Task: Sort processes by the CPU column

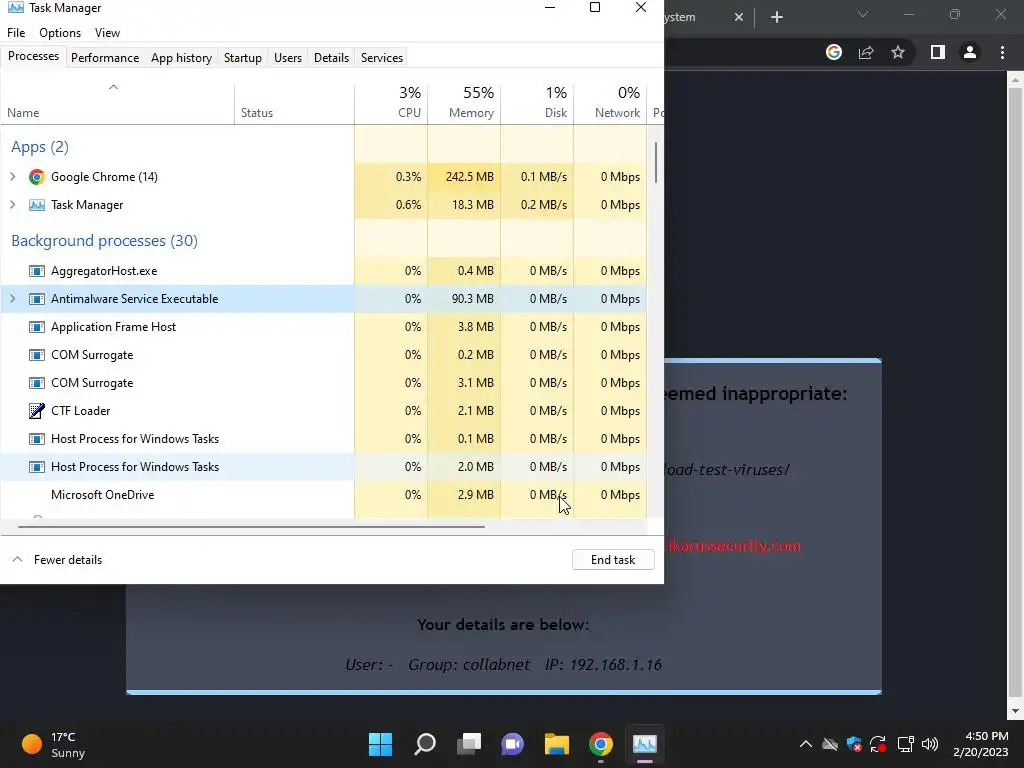Action: click(391, 103)
